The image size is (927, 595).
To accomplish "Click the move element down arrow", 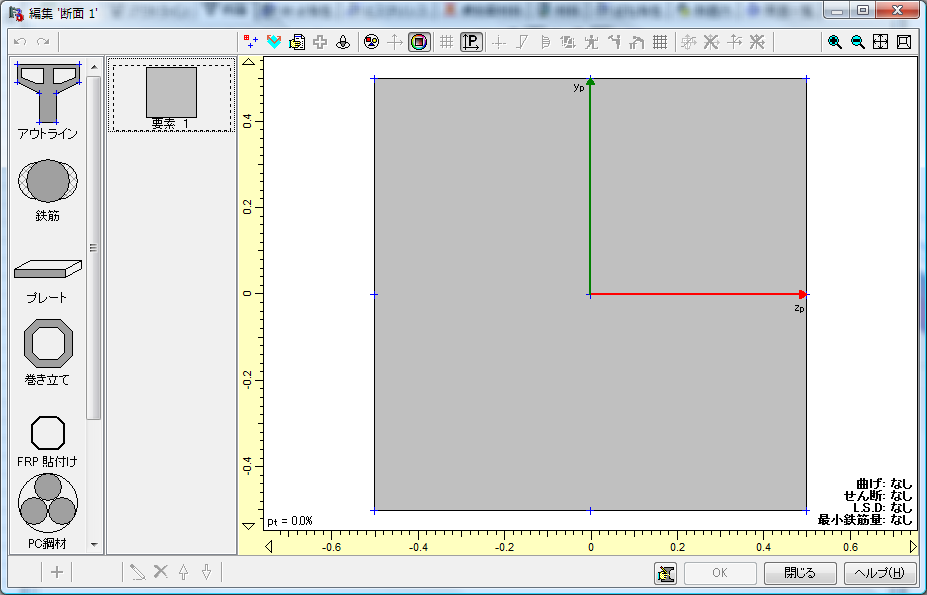I will click(206, 572).
